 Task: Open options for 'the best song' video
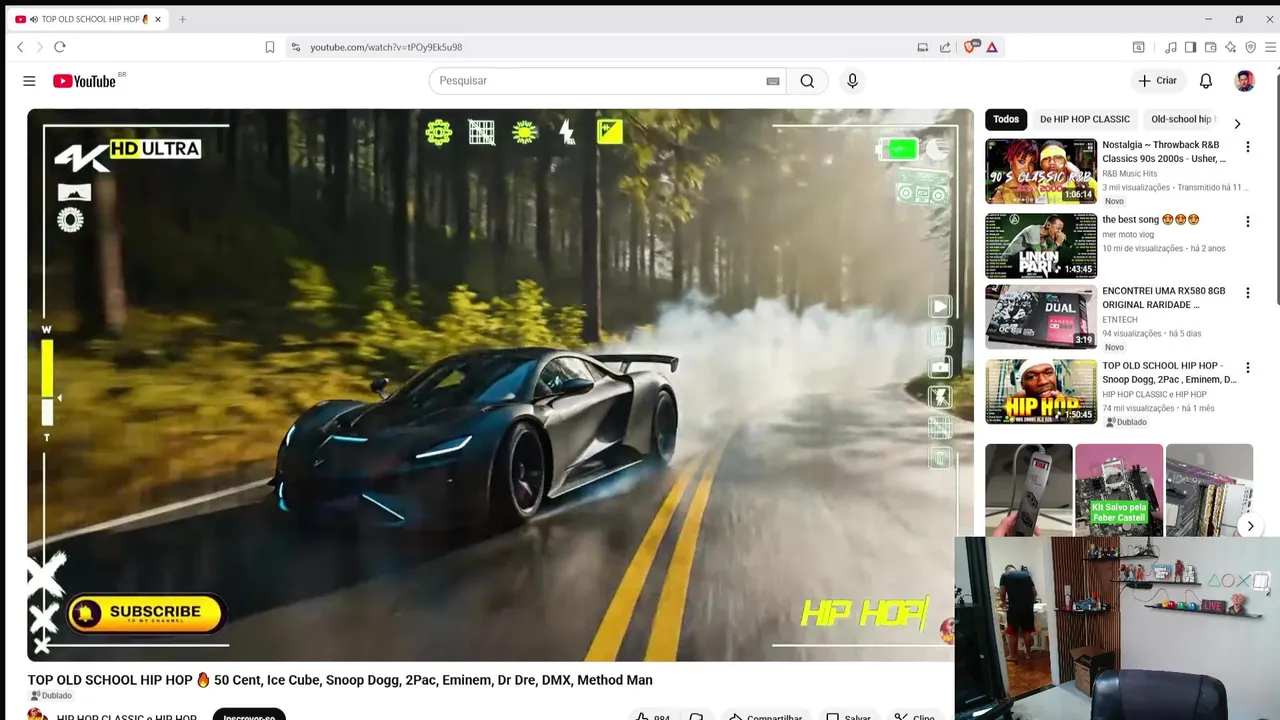tap(1247, 221)
